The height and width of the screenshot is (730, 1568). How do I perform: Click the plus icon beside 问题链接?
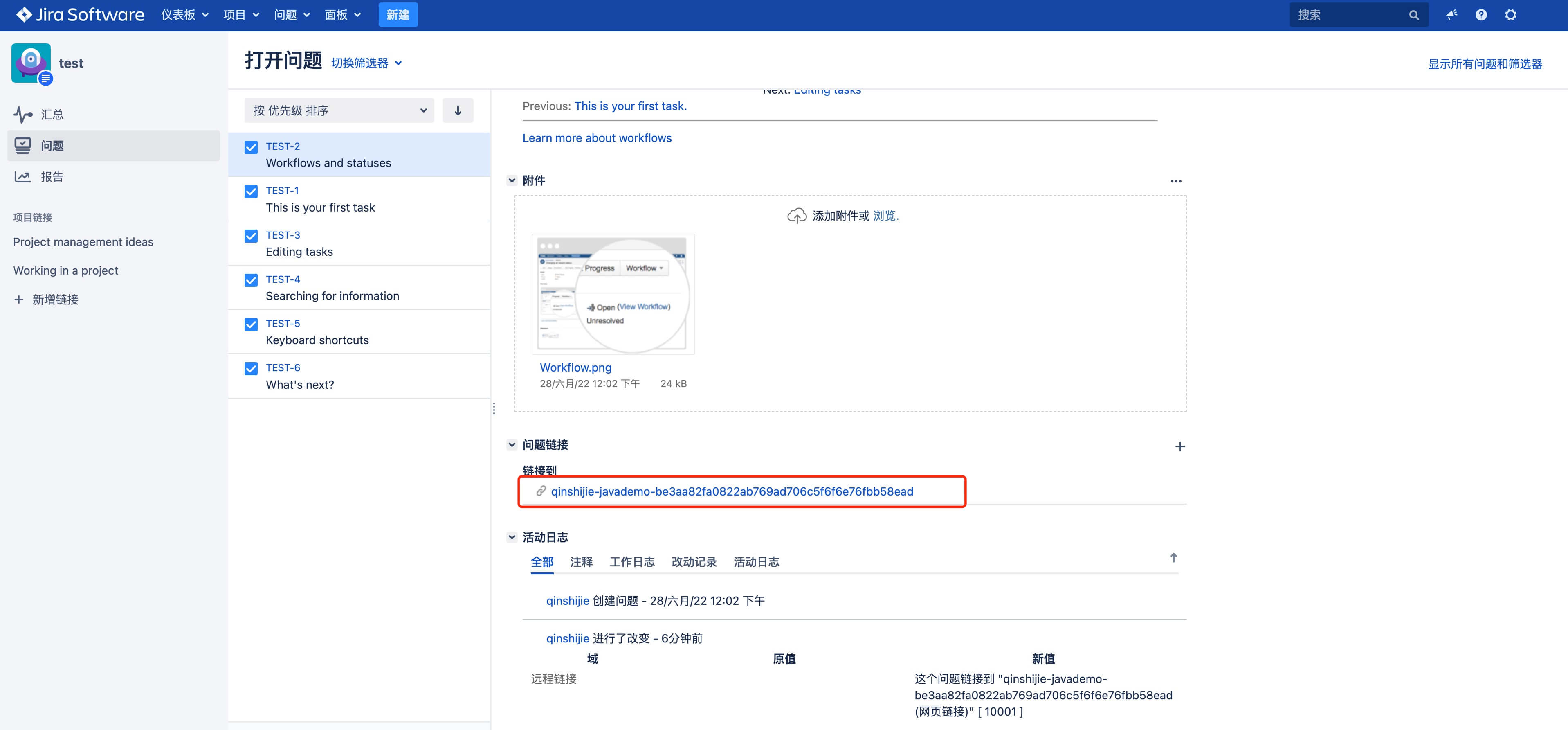coord(1179,446)
